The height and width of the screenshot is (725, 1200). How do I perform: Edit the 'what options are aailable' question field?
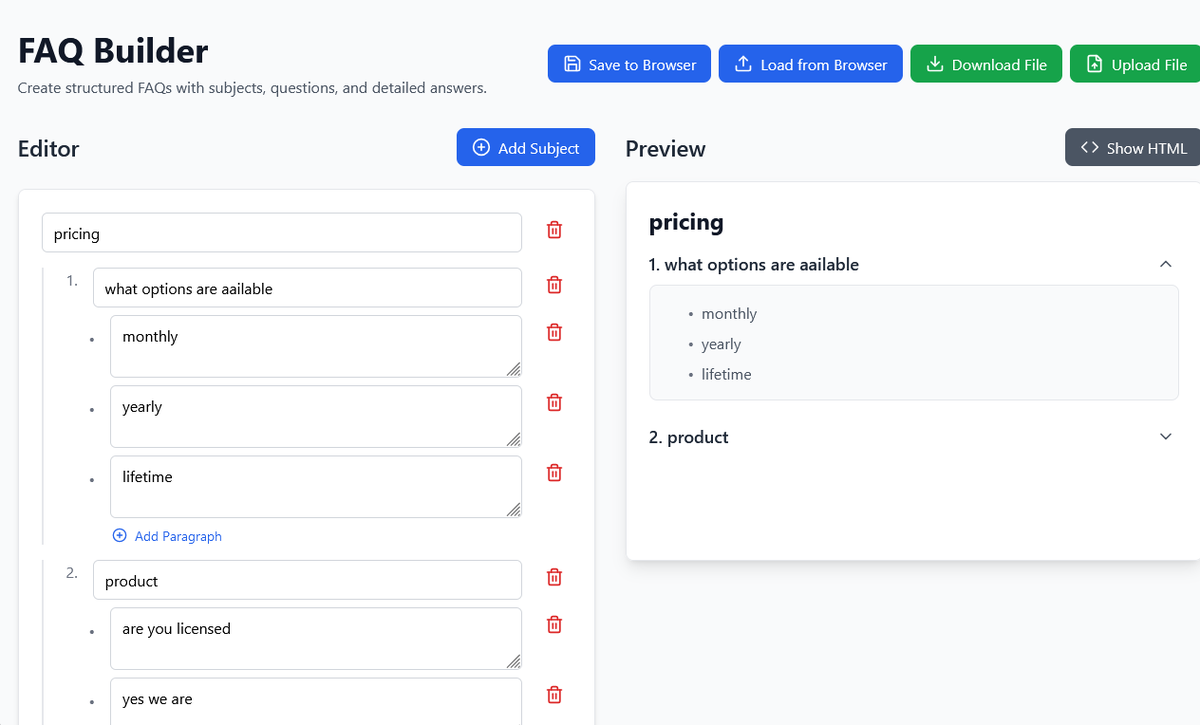pos(307,287)
